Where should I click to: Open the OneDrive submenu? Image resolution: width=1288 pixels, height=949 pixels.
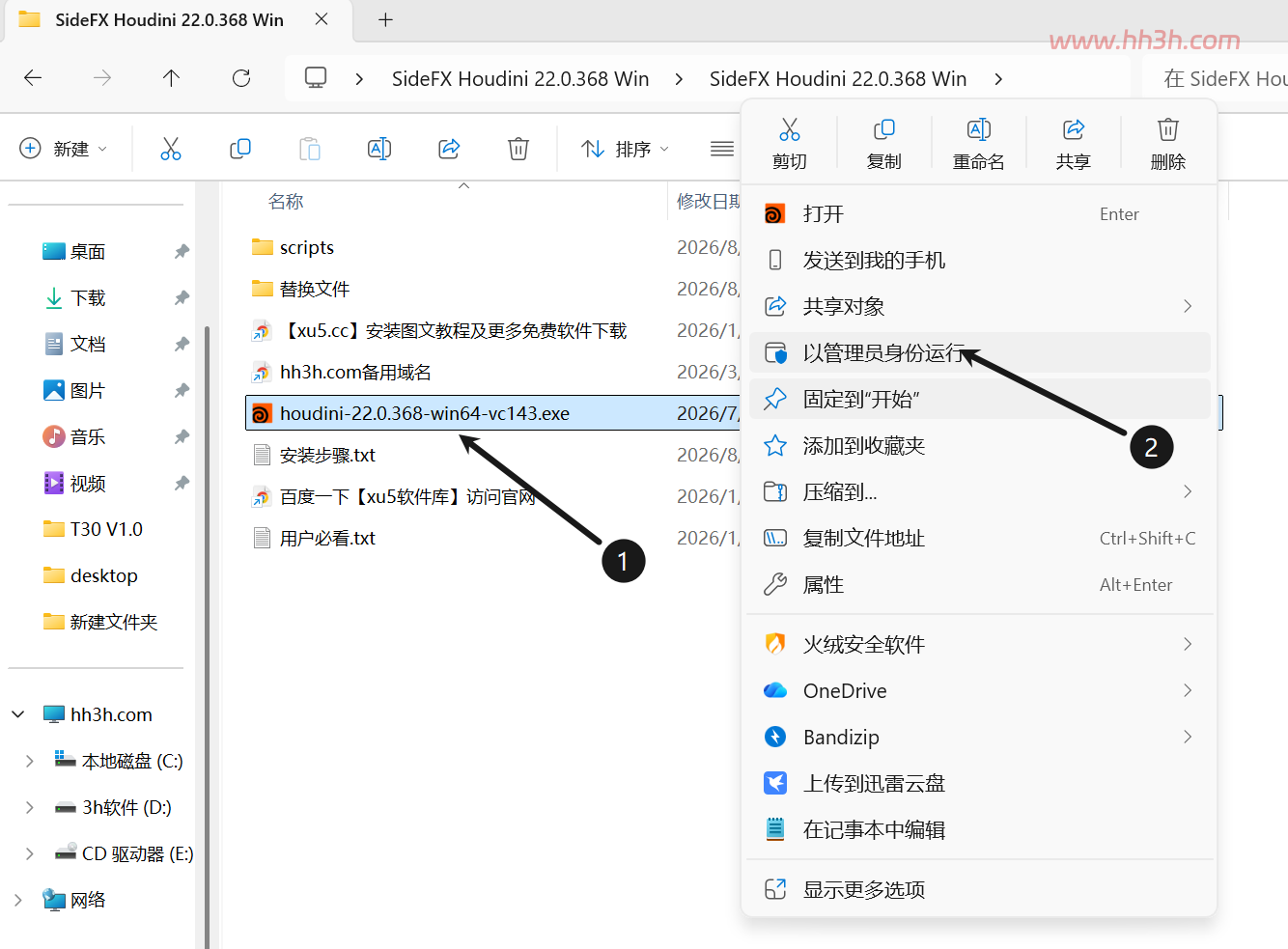coord(979,690)
